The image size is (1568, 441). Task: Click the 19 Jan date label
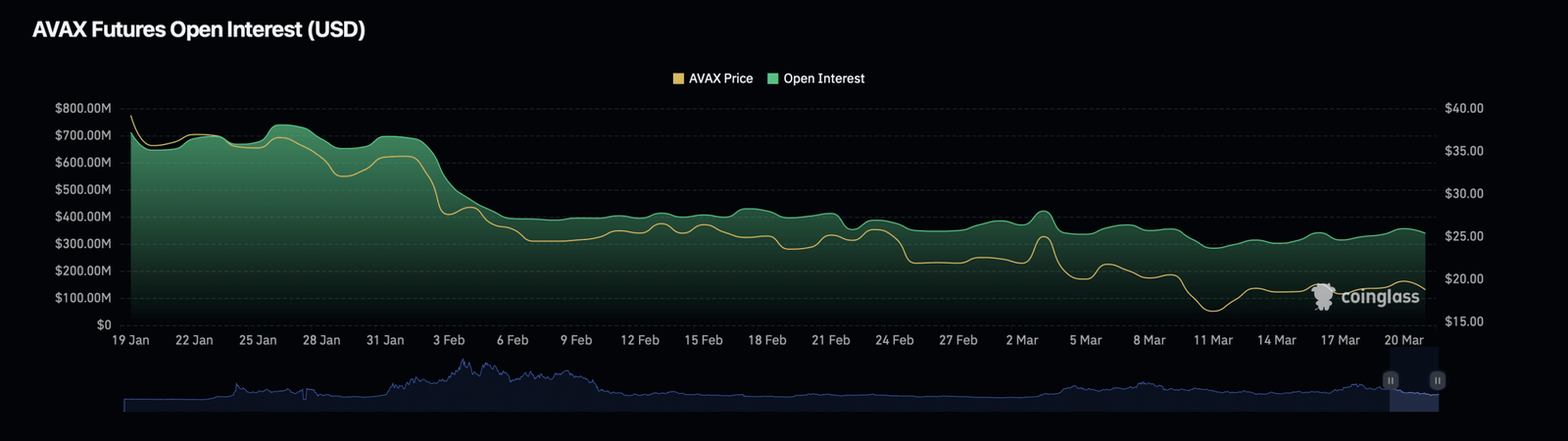pyautogui.click(x=130, y=340)
